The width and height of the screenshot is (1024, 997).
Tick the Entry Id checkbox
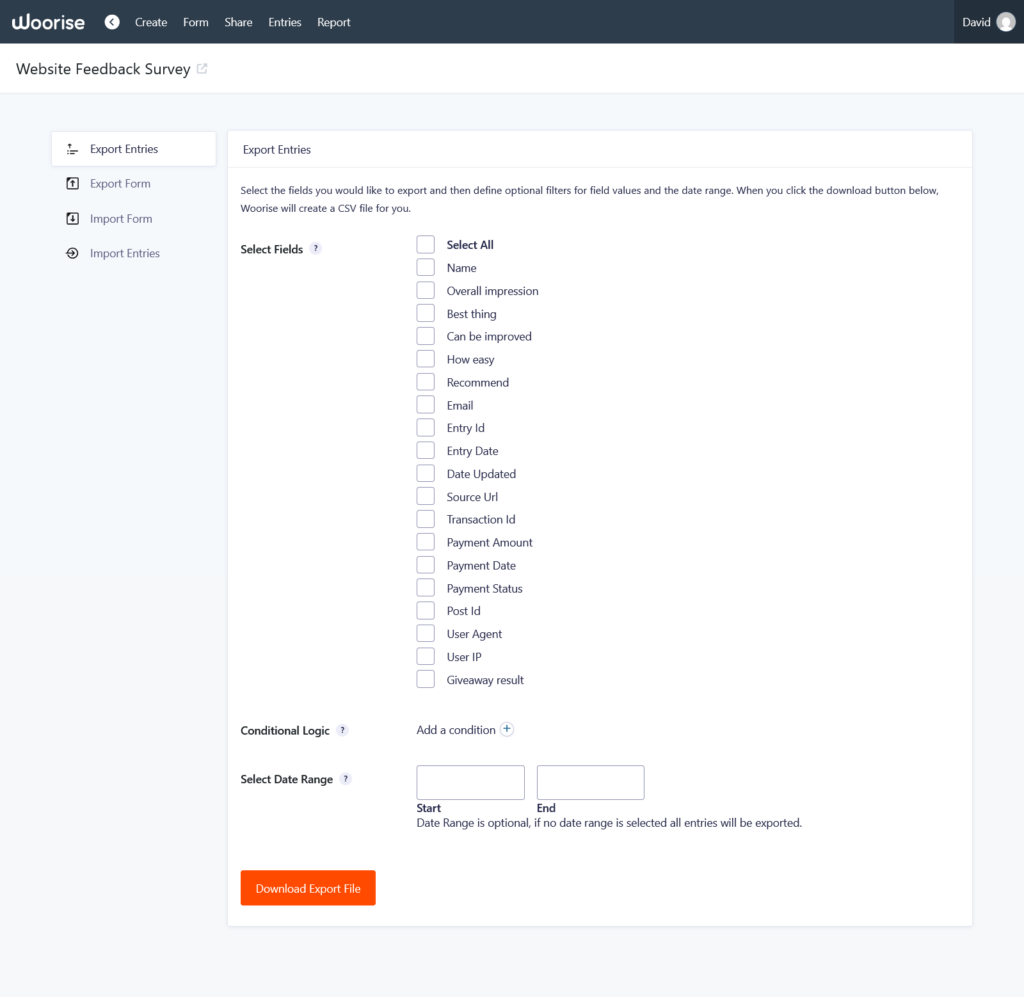coord(426,428)
